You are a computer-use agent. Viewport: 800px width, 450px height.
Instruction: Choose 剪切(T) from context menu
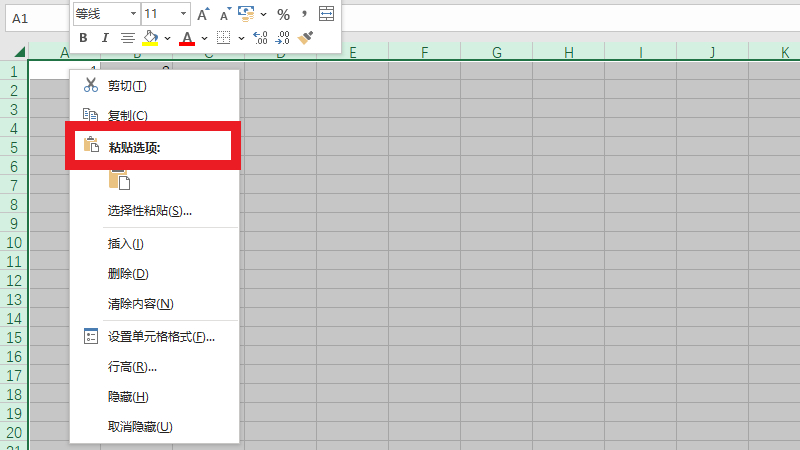154,86
